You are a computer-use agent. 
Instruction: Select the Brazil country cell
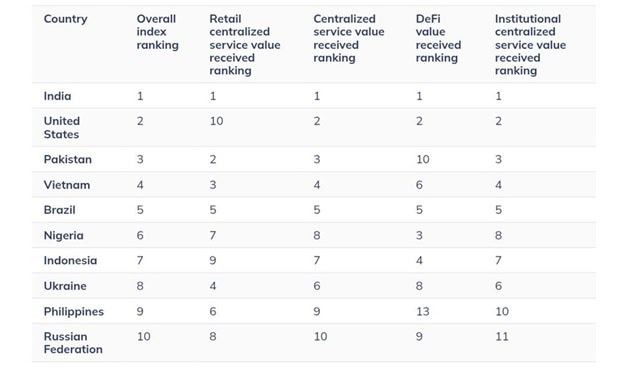pyautogui.click(x=59, y=210)
